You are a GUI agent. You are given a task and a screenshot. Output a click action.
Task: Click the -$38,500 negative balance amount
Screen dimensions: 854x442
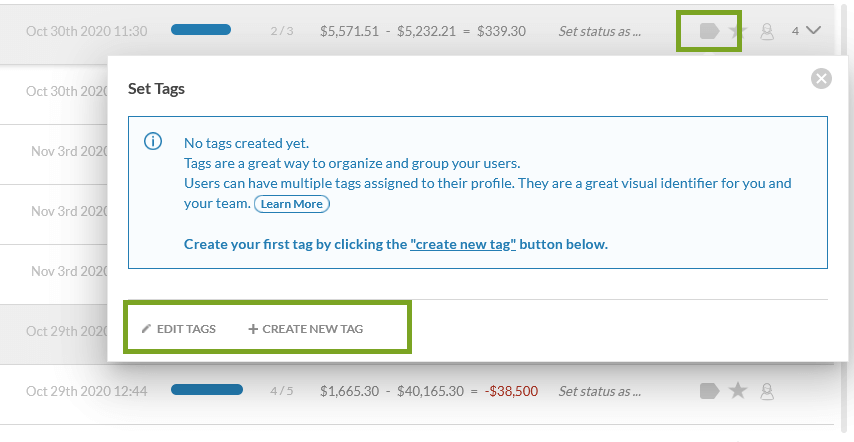pyautogui.click(x=511, y=391)
